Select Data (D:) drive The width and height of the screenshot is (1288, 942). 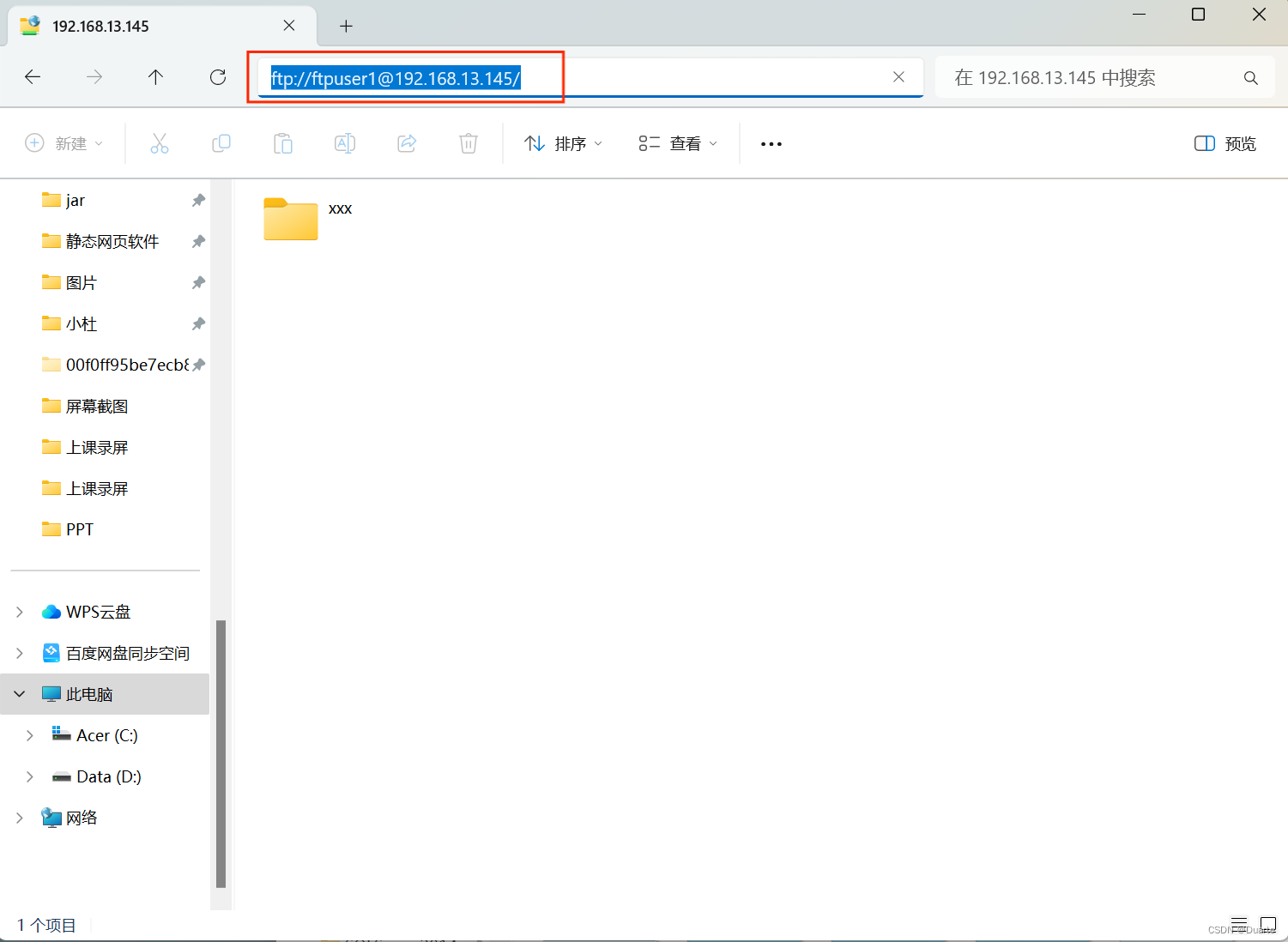point(96,776)
